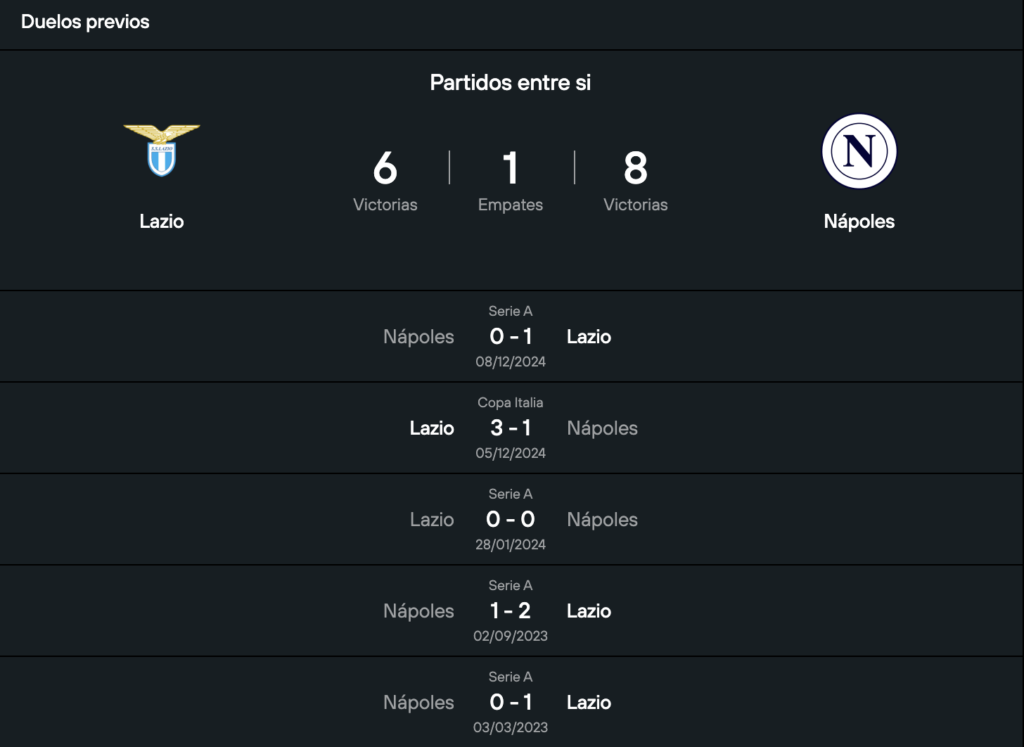The width and height of the screenshot is (1024, 747).
Task: Open the 0 - 1 score from 08/12/2024
Action: pos(510,337)
